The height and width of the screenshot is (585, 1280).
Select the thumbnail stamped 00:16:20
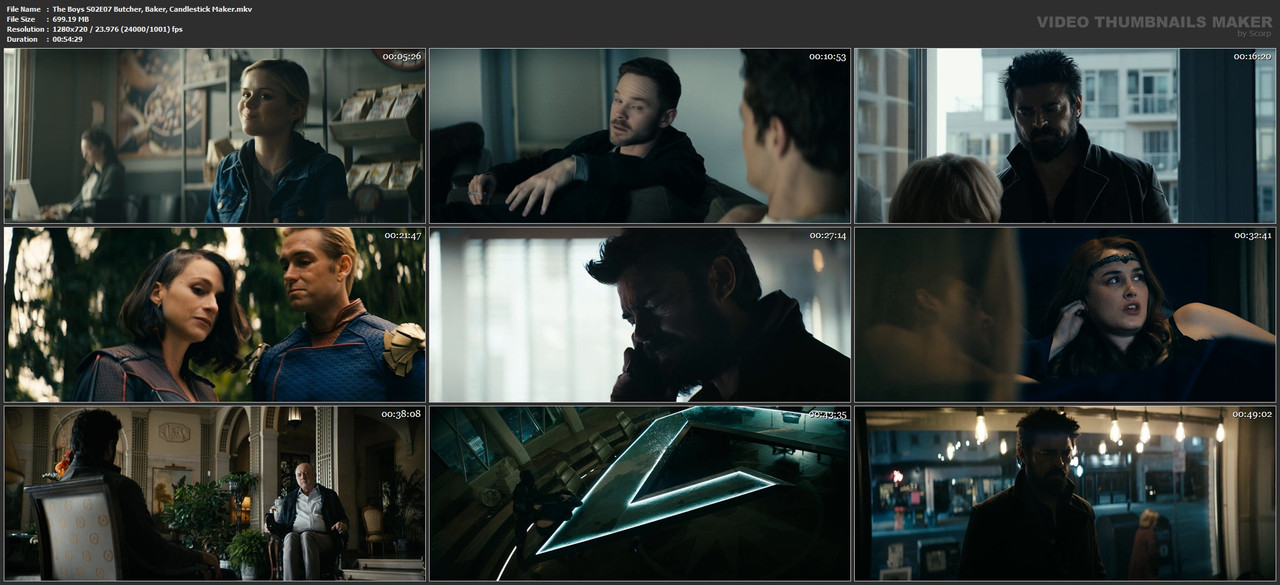click(1065, 135)
